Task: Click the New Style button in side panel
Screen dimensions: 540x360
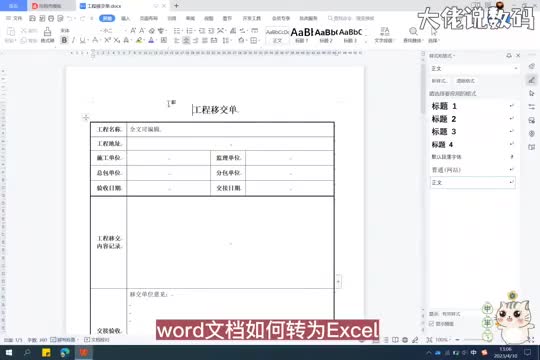Action: pos(439,81)
